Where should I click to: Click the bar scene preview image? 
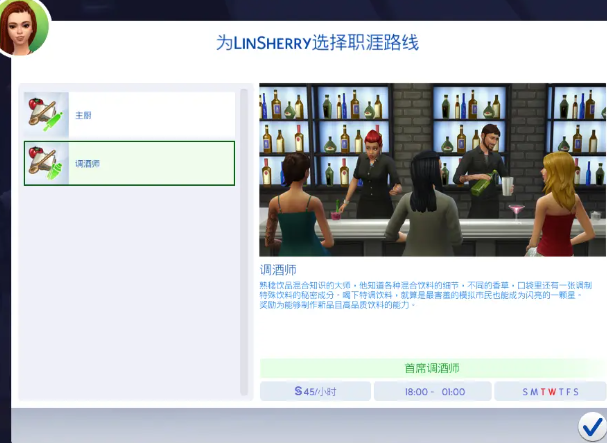432,170
